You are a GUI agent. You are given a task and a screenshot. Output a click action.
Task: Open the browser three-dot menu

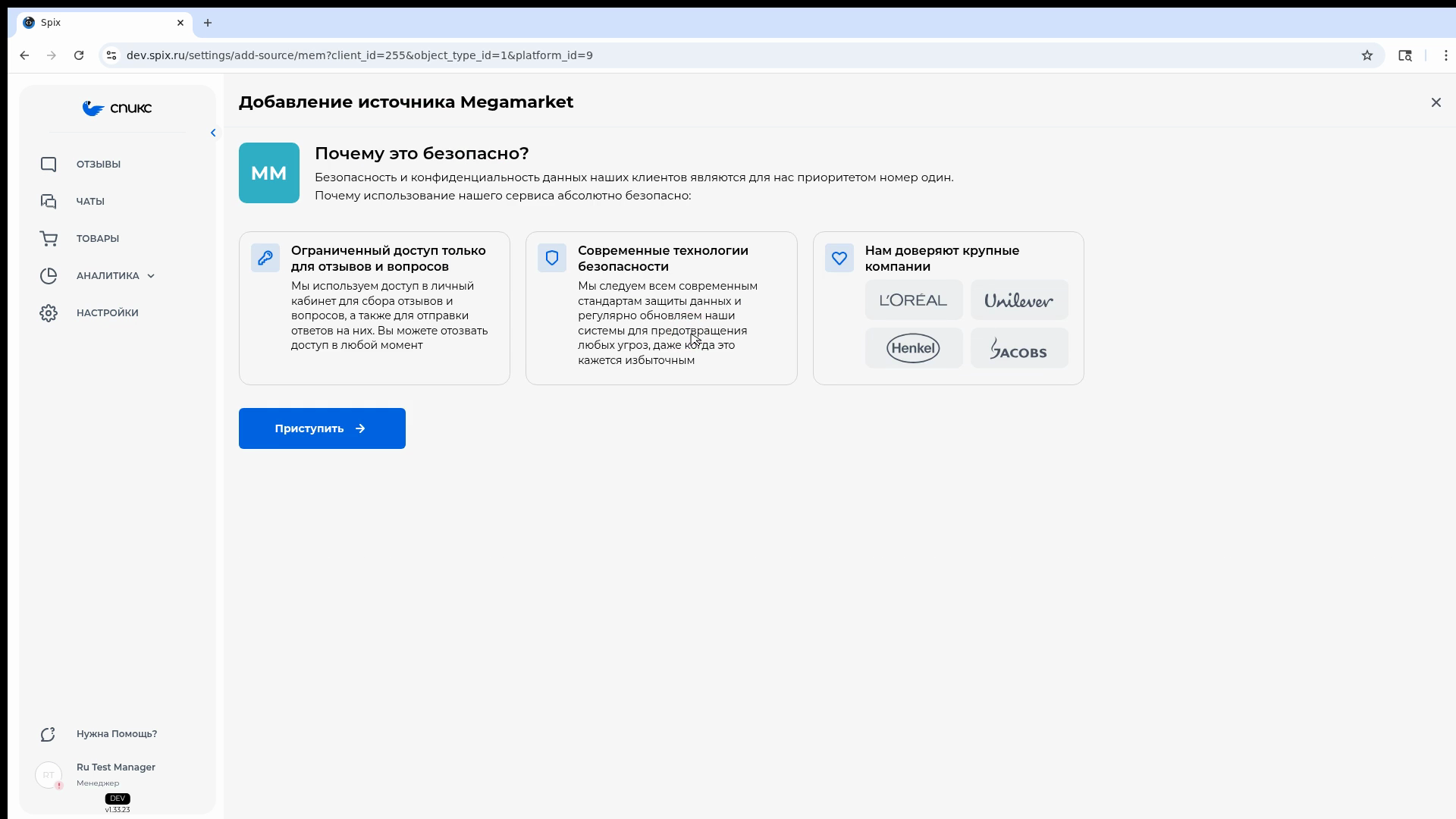pos(1445,55)
